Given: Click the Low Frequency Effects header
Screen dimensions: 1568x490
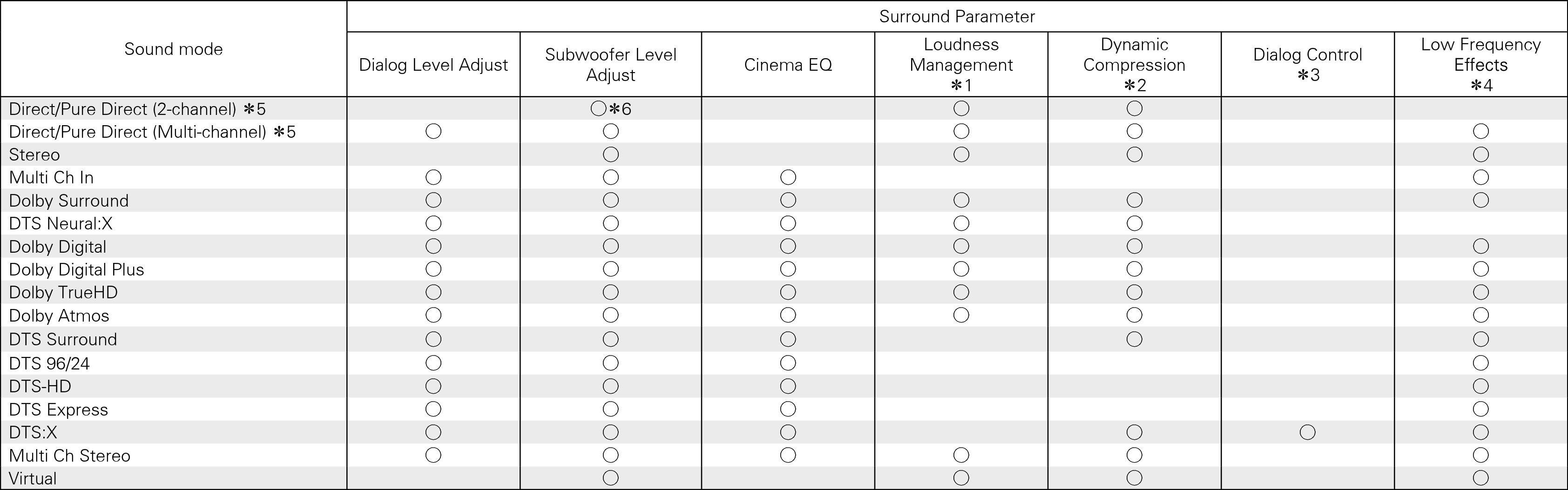Looking at the screenshot, I should pos(1481,54).
